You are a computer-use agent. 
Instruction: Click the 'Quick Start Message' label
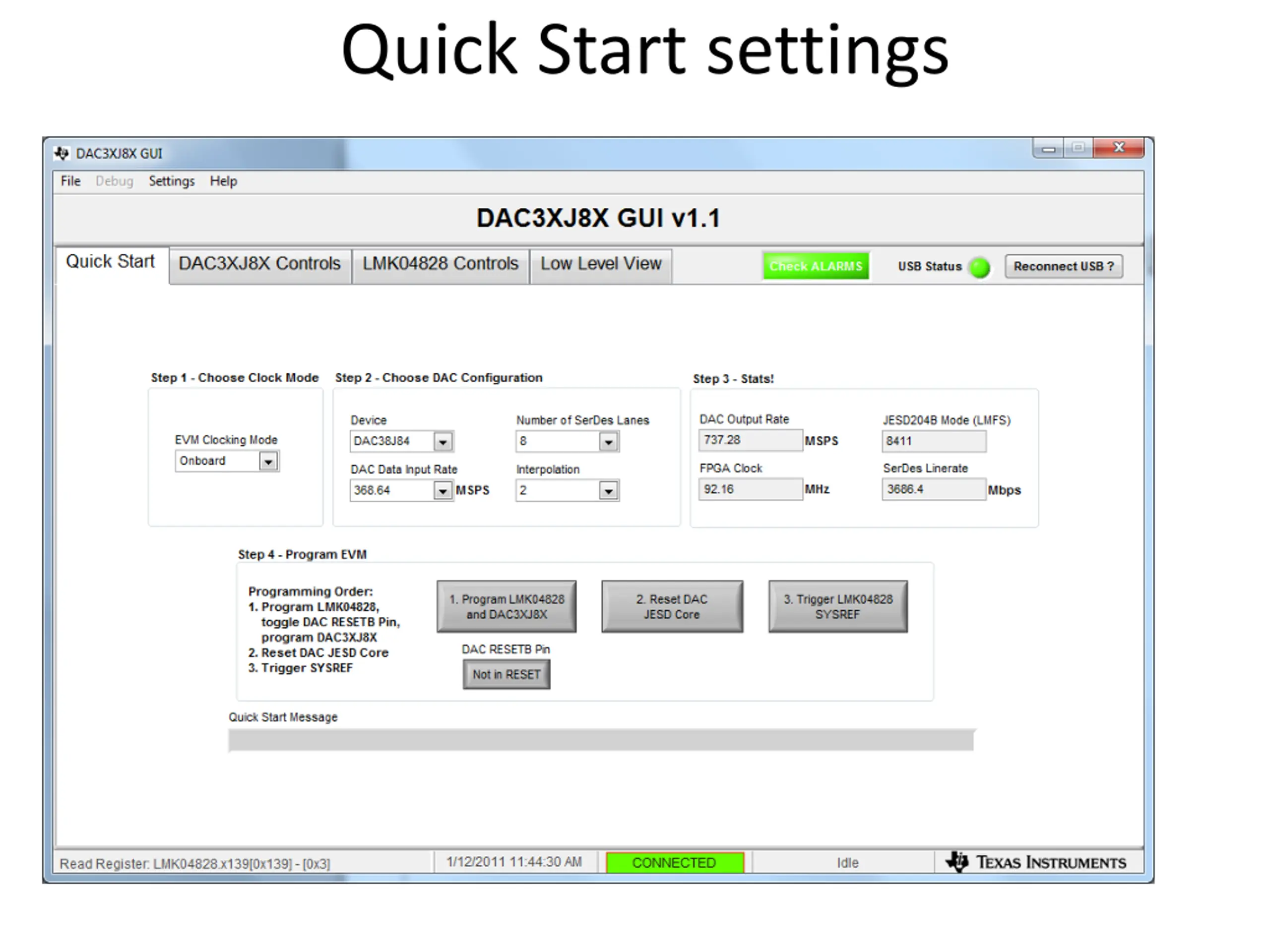(x=283, y=717)
